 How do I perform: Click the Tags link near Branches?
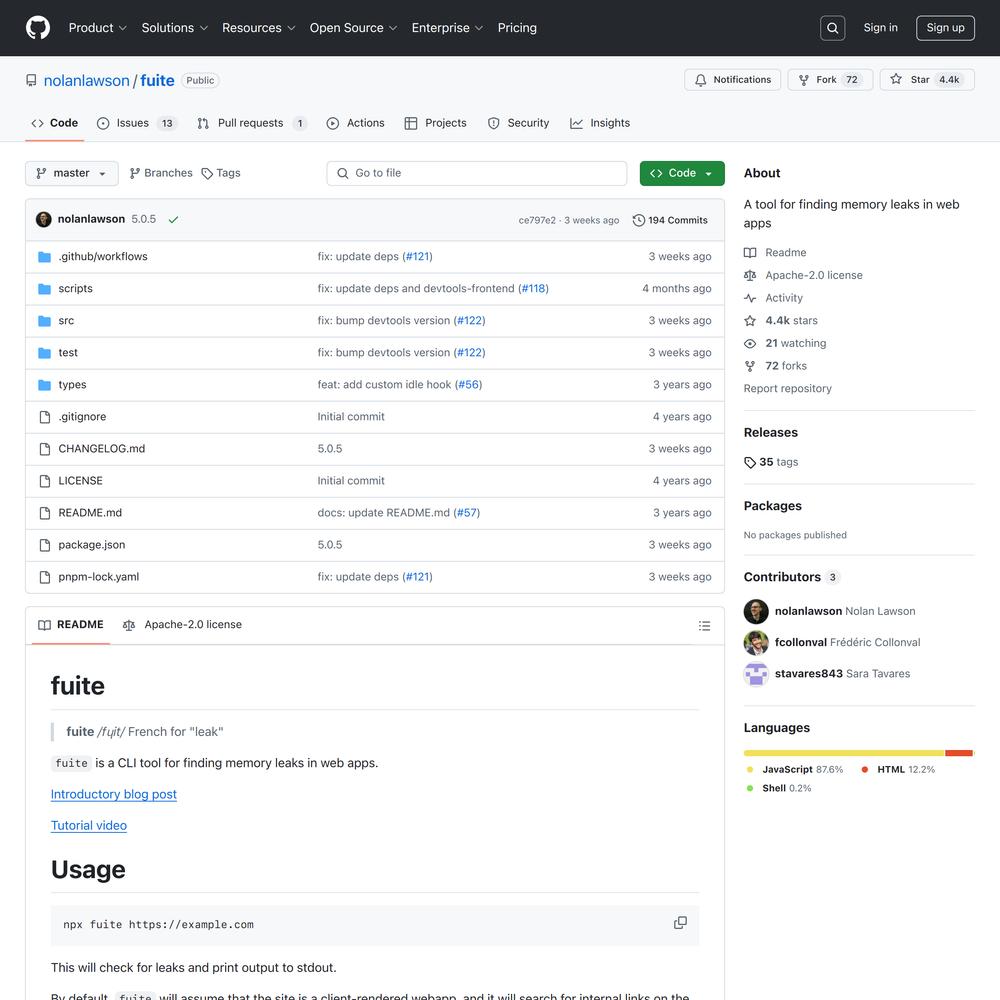coord(221,173)
